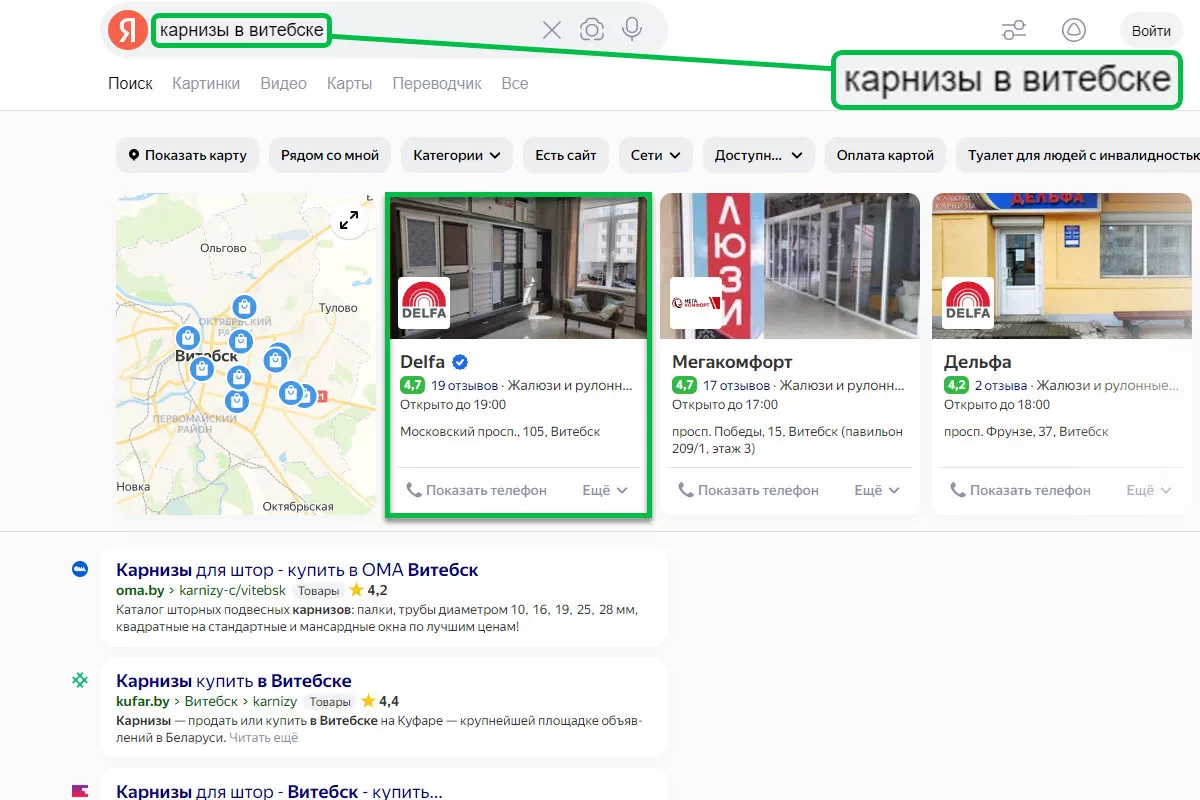The width and height of the screenshot is (1200, 800).
Task: Open Alice assistant icon near login
Action: coord(1073,31)
